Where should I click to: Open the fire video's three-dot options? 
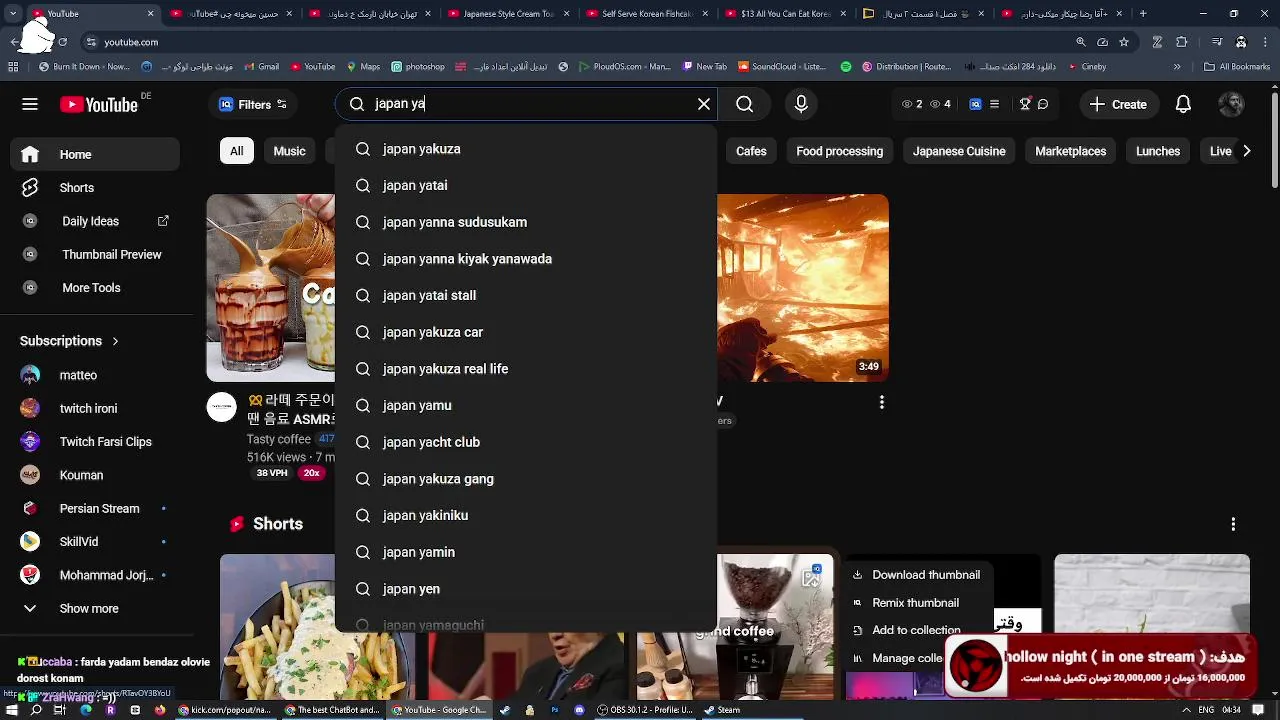[881, 402]
